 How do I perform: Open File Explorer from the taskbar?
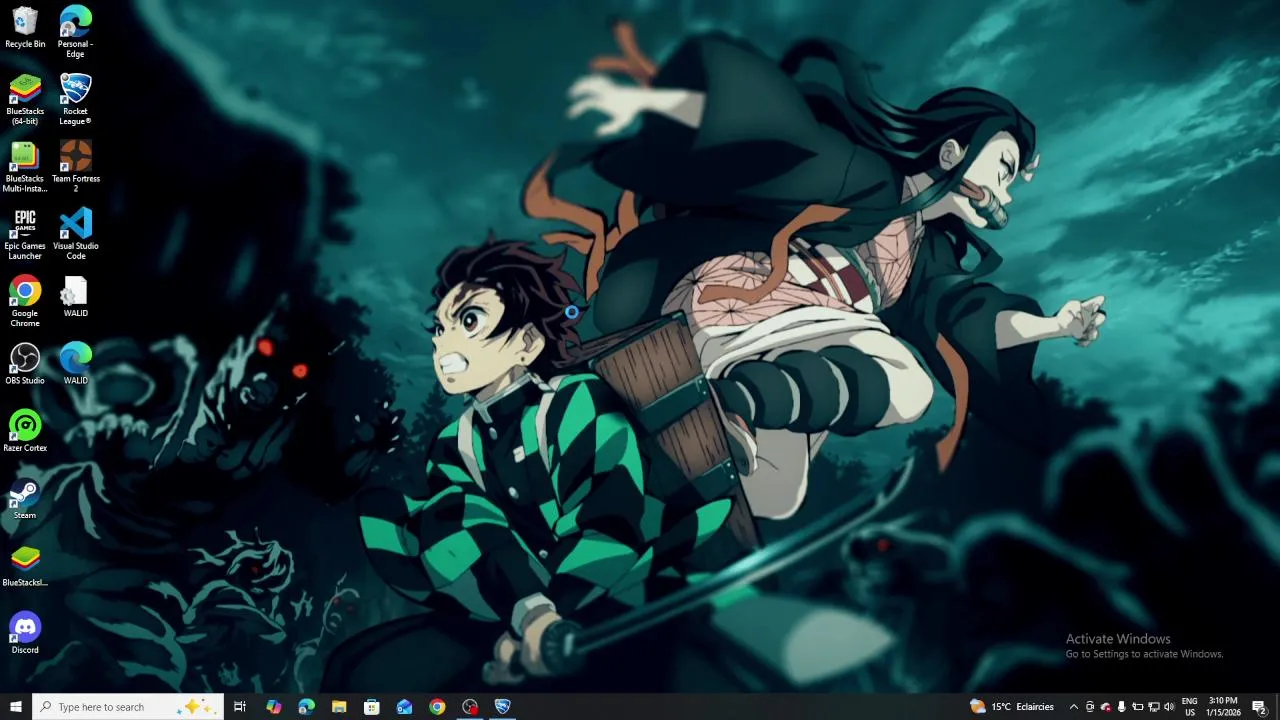(339, 707)
